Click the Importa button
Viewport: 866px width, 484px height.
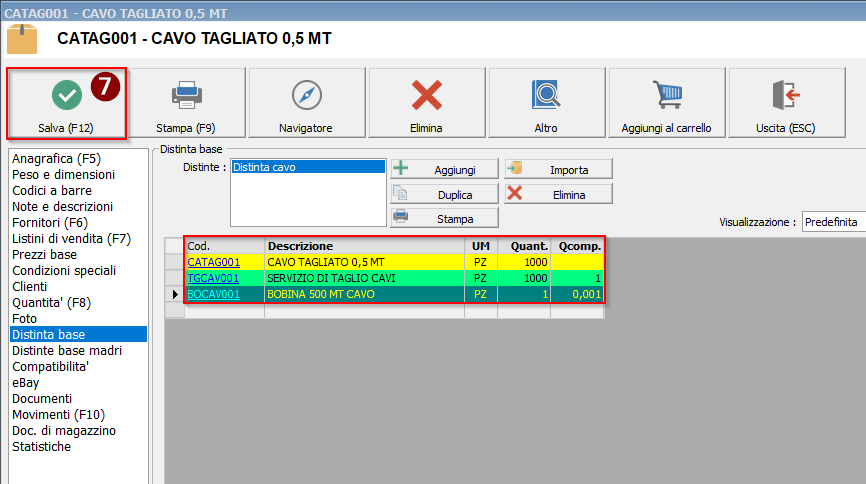click(558, 169)
